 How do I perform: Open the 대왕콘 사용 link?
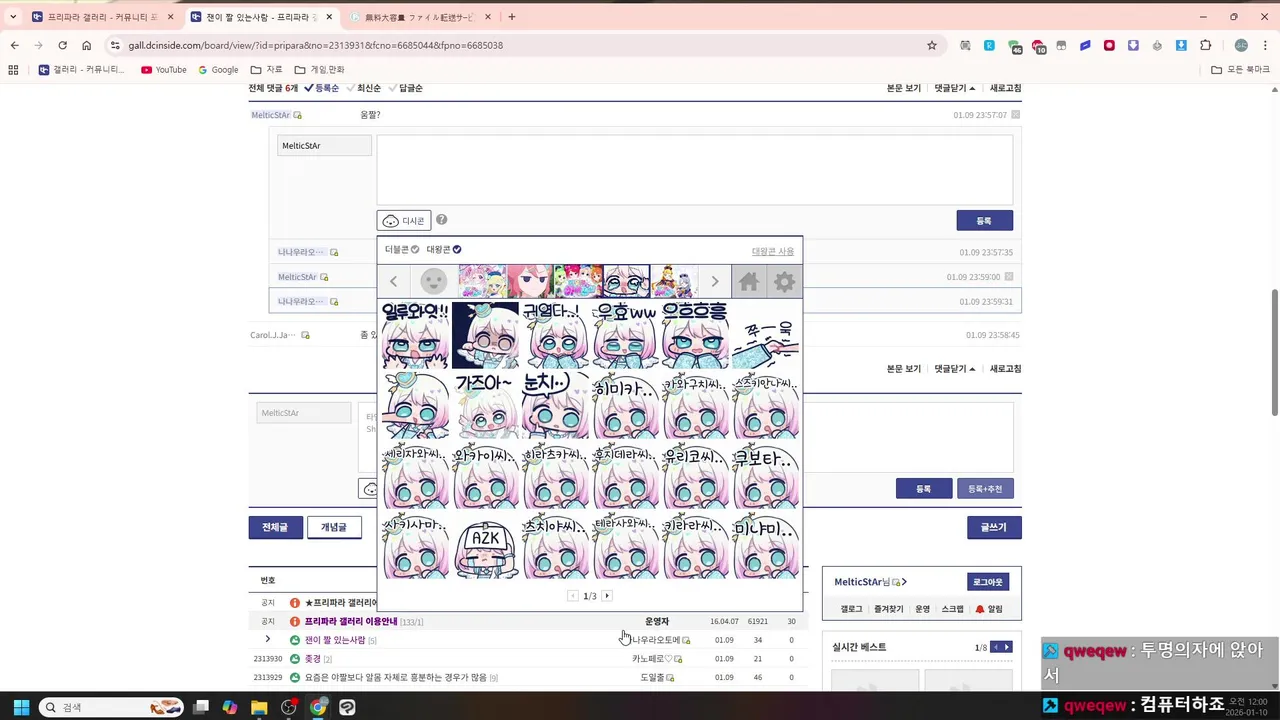[773, 251]
